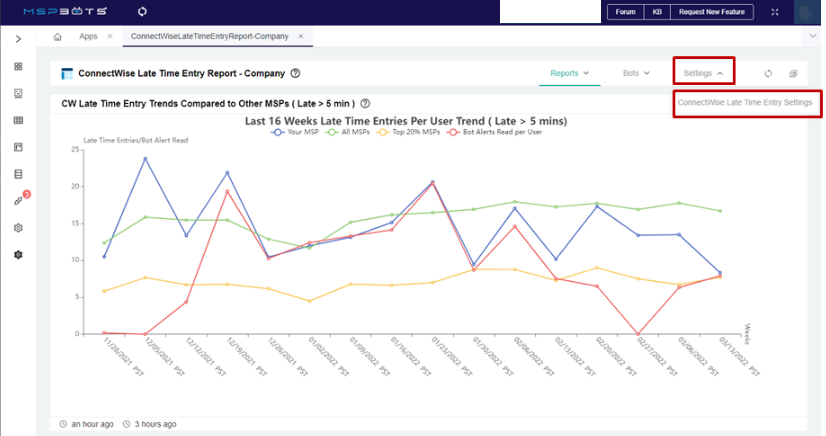
Task: Select ConnectWise Late Time Entry Settings menu item
Action: pos(745,102)
